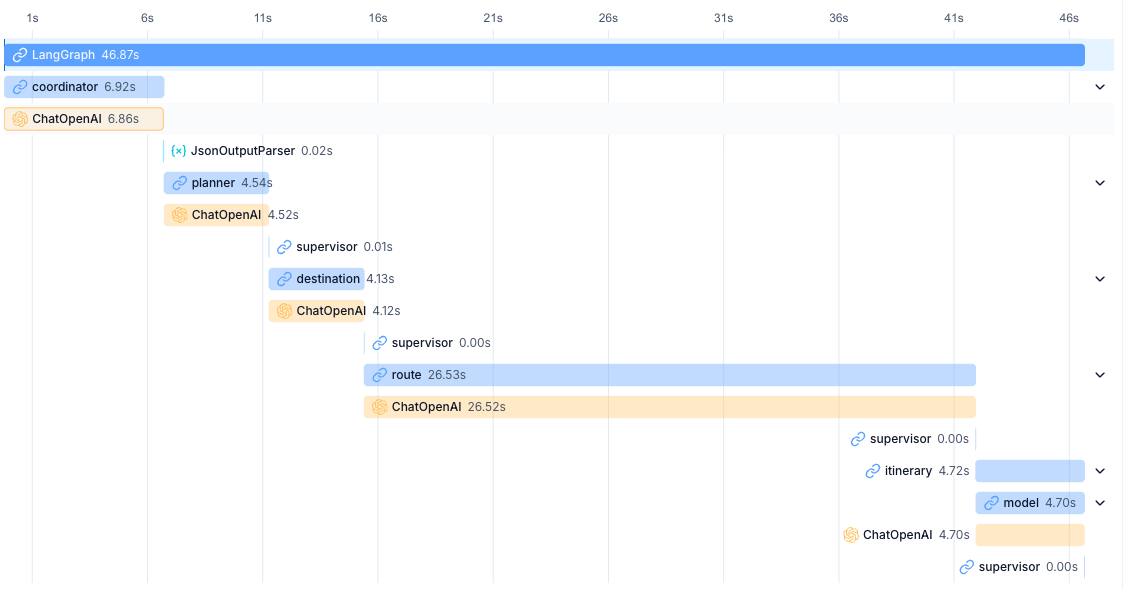Select the 31s label on the timeline header
The width and height of the screenshot is (1124, 590).
[723, 18]
